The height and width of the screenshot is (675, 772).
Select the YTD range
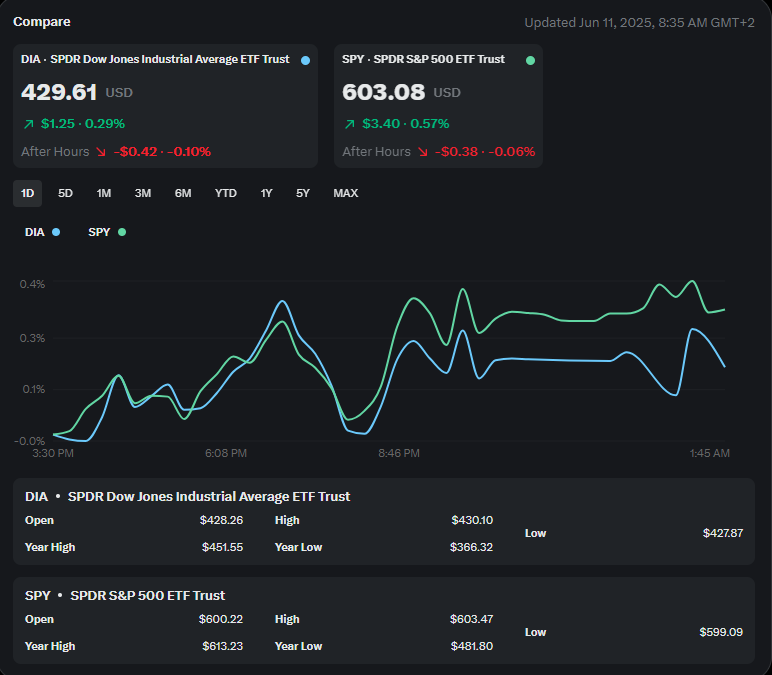(x=226, y=193)
